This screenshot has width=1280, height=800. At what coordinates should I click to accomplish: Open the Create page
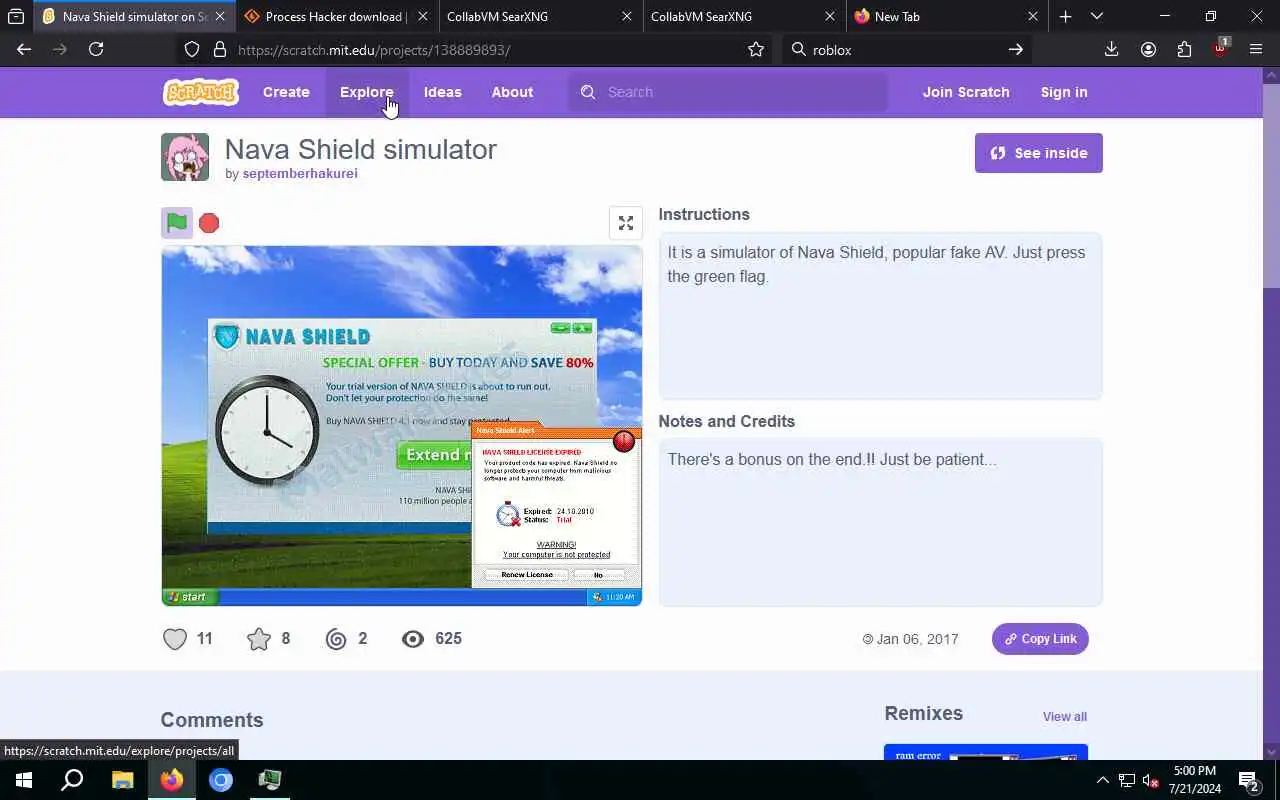(x=286, y=92)
